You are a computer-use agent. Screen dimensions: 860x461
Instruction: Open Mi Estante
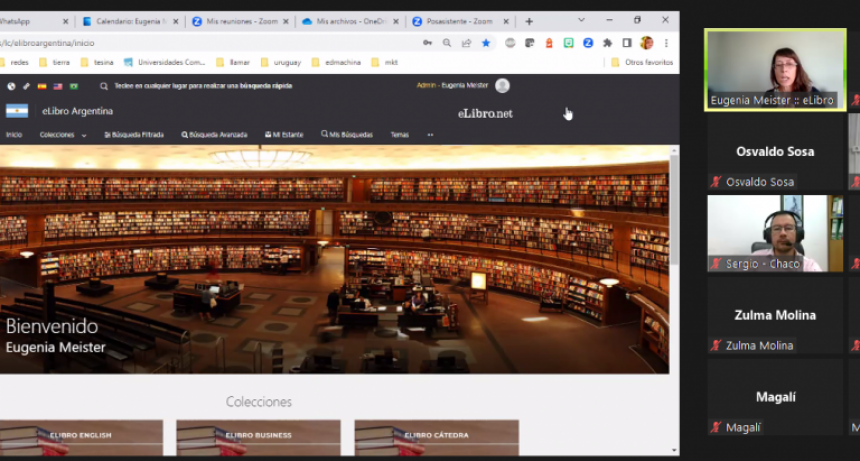coord(284,135)
